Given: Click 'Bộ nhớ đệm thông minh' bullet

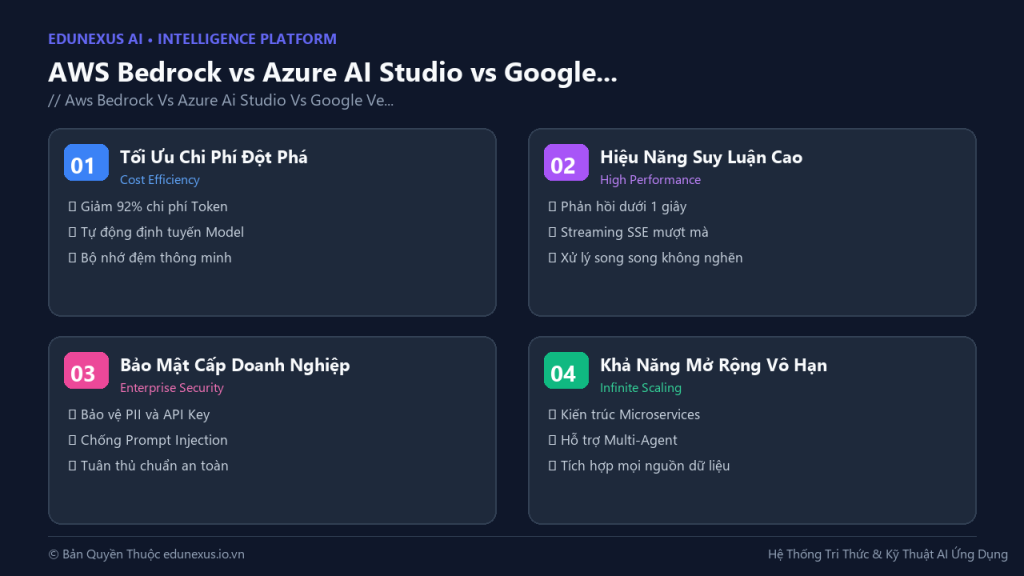Looking at the screenshot, I should pos(150,257).
